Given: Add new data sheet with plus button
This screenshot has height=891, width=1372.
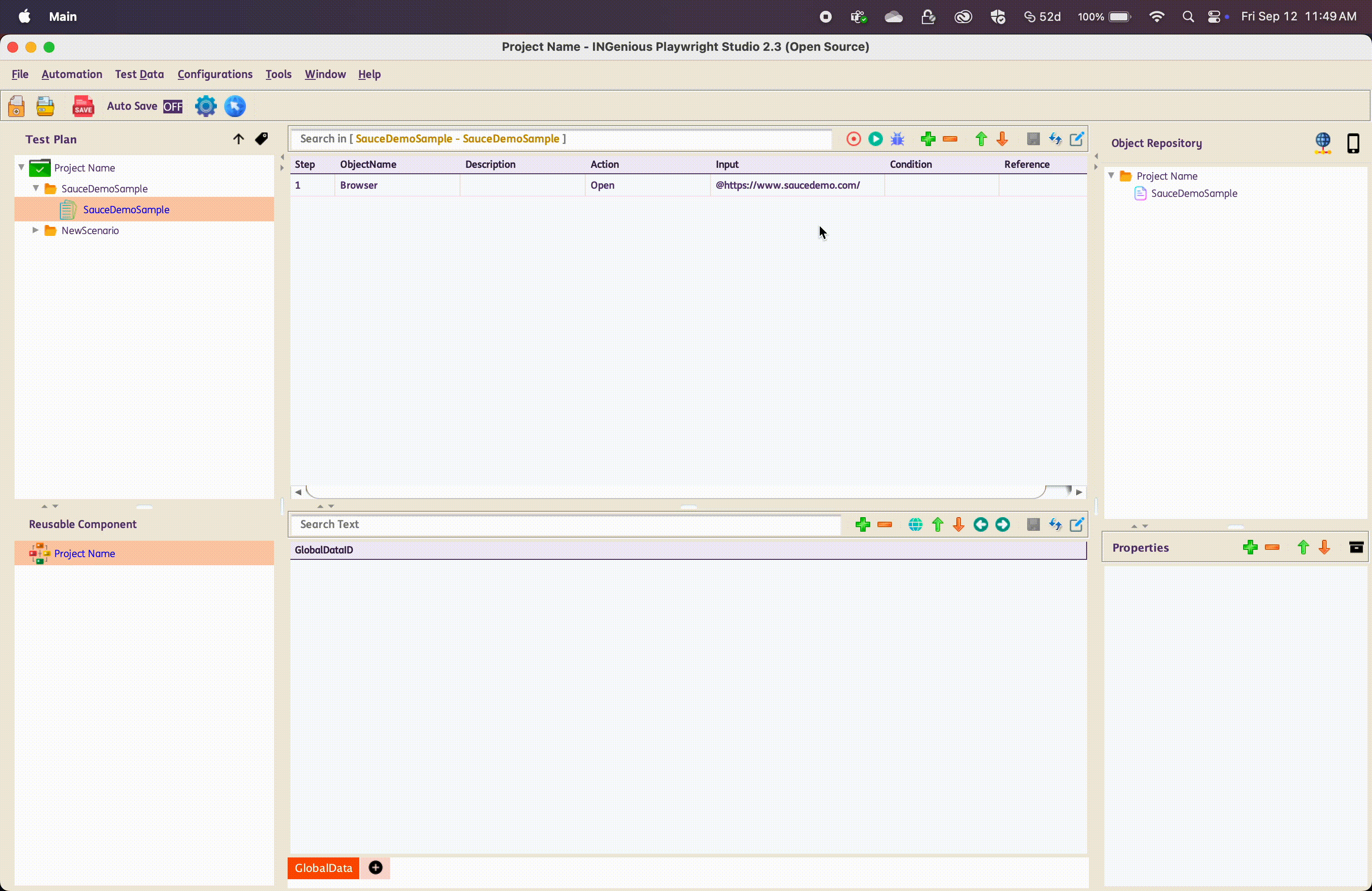Looking at the screenshot, I should point(375,867).
